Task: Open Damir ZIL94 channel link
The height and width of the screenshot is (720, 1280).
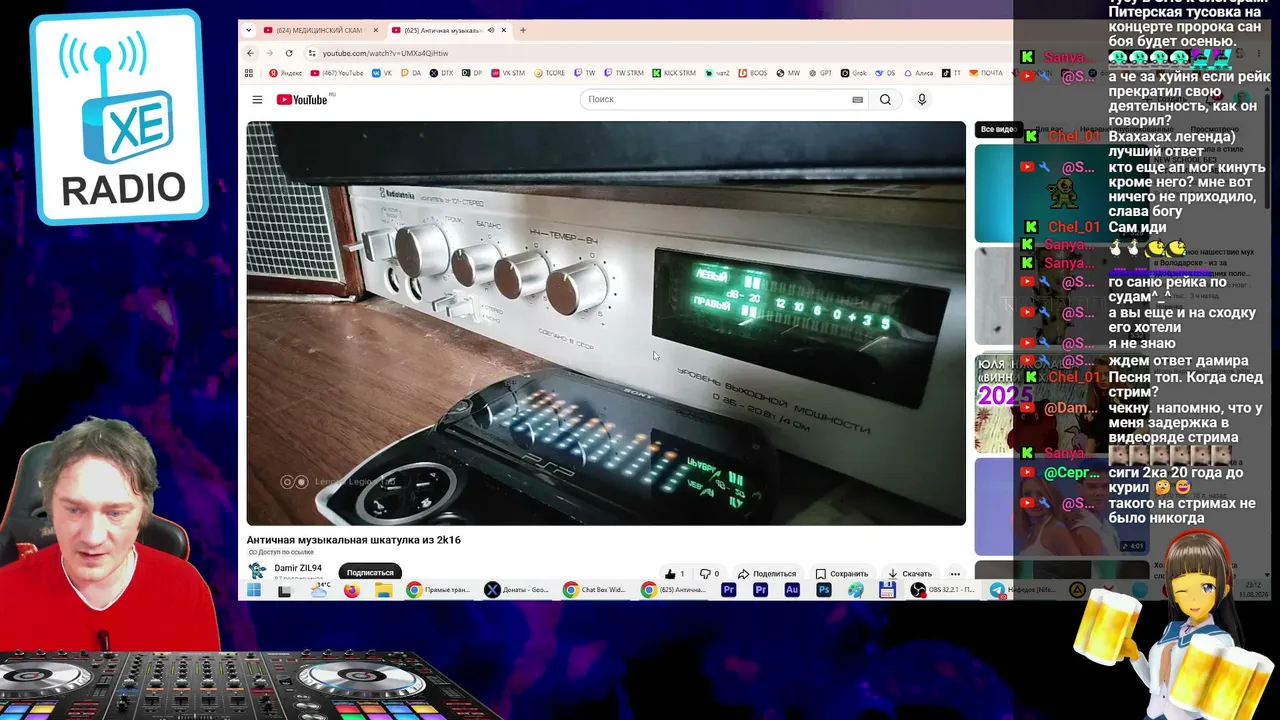Action: point(298,568)
